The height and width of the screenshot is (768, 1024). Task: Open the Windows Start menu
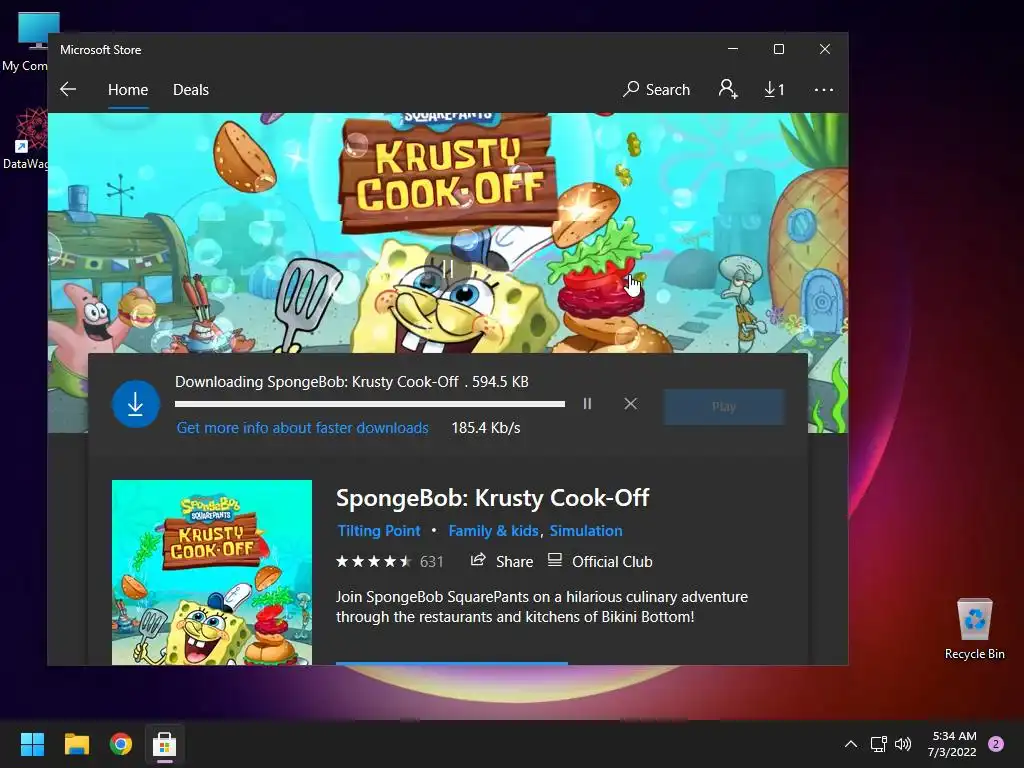pos(32,744)
